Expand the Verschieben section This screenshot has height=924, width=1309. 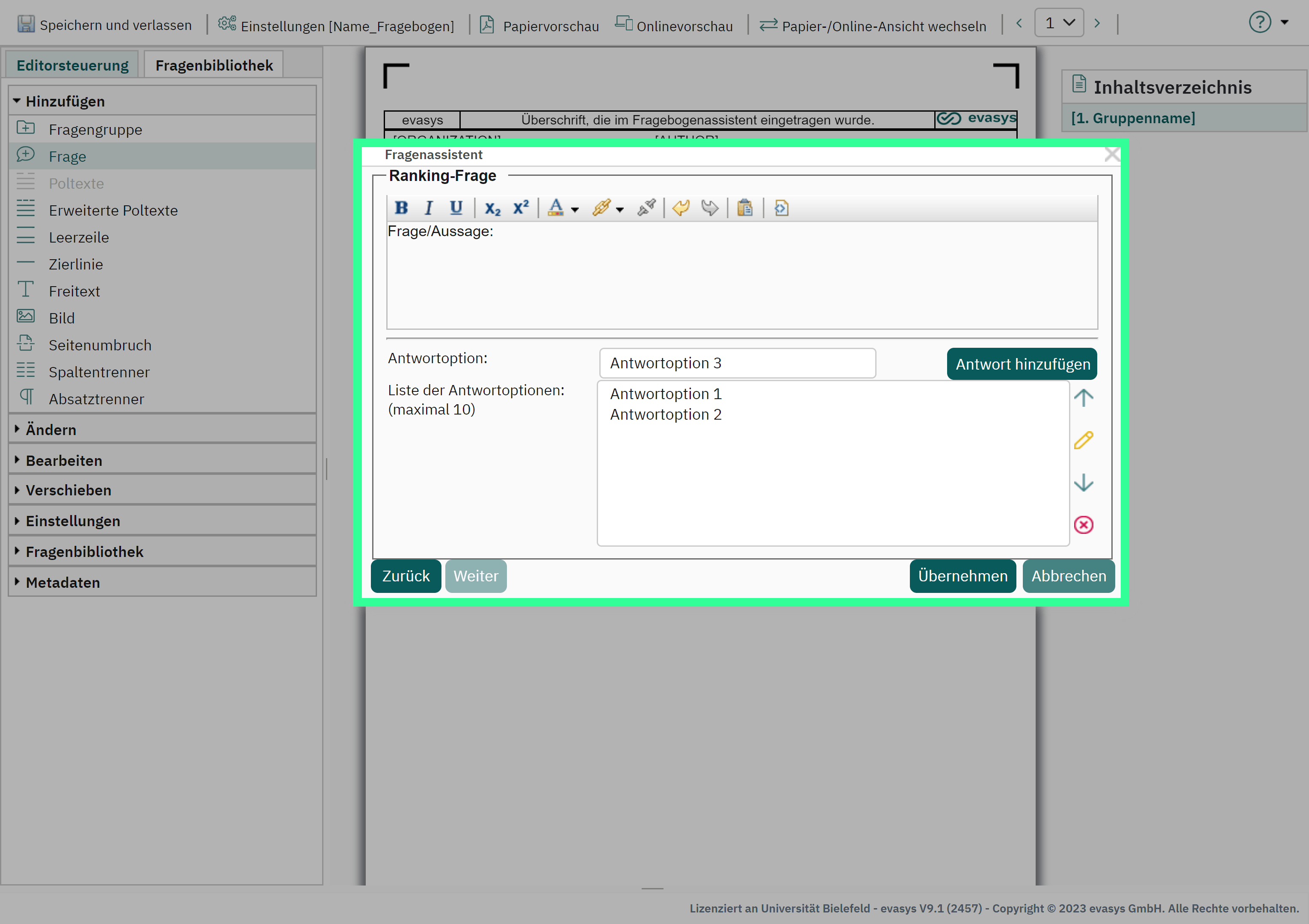pyautogui.click(x=163, y=490)
